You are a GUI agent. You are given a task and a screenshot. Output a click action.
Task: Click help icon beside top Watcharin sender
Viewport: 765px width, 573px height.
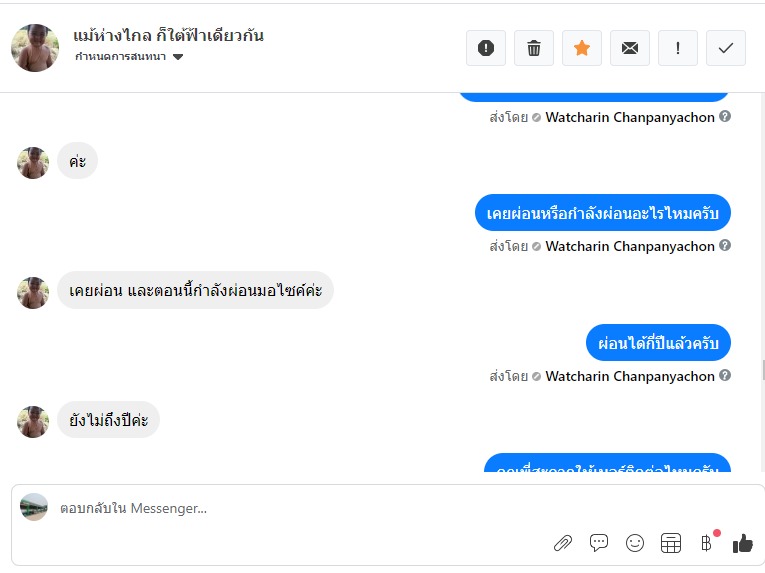725,116
